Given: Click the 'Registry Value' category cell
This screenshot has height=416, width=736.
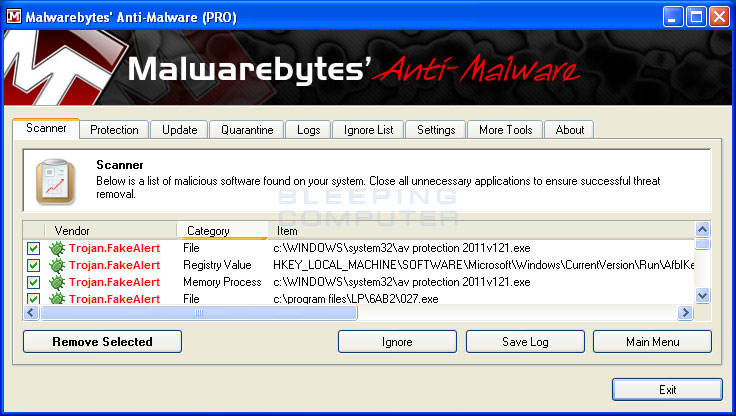Looking at the screenshot, I should pyautogui.click(x=217, y=265).
